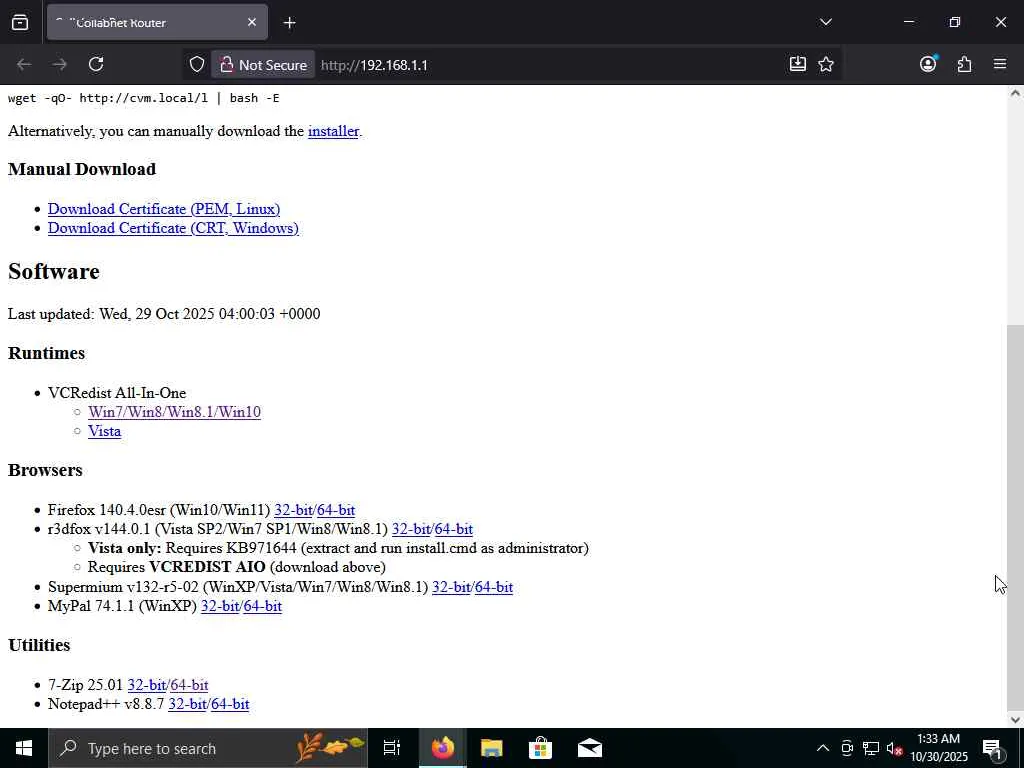Select the CollabNet Router tab

pyautogui.click(x=157, y=23)
